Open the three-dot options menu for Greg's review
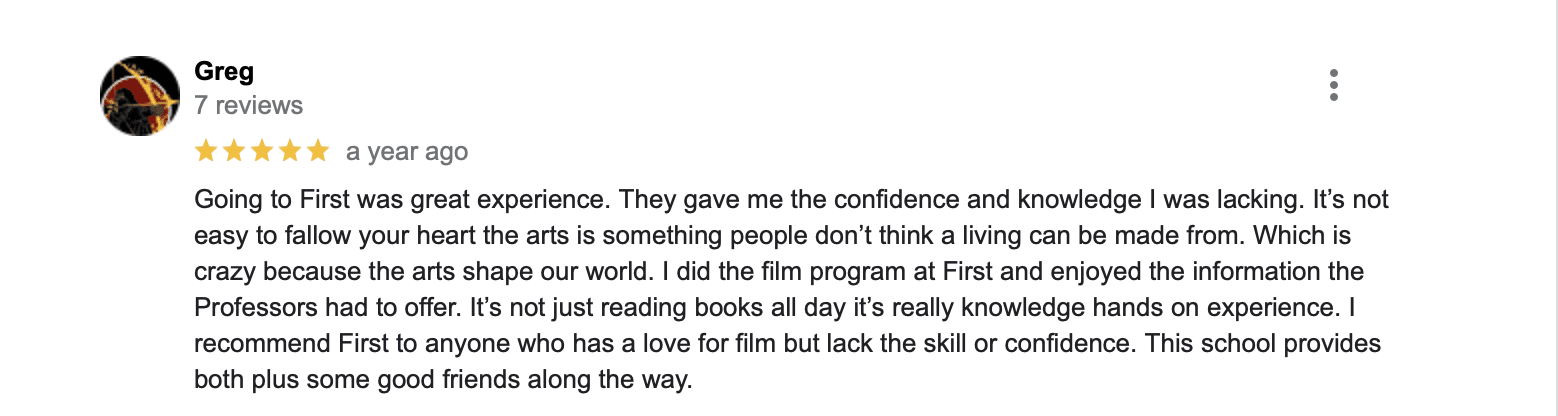 click(1333, 86)
